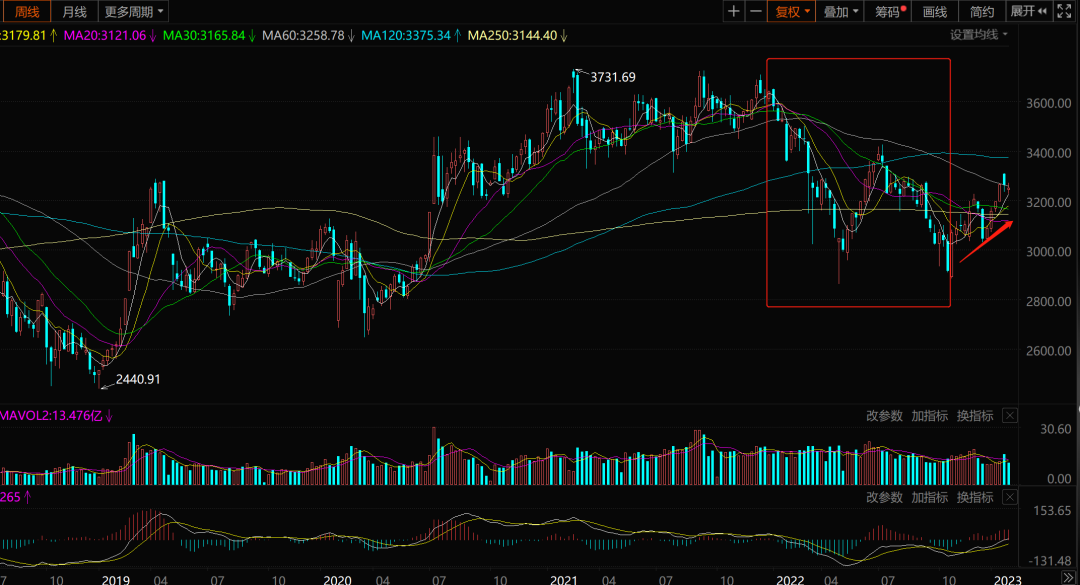Click the 2021 date axis label
Screen dimensions: 1080x585
tap(563, 579)
